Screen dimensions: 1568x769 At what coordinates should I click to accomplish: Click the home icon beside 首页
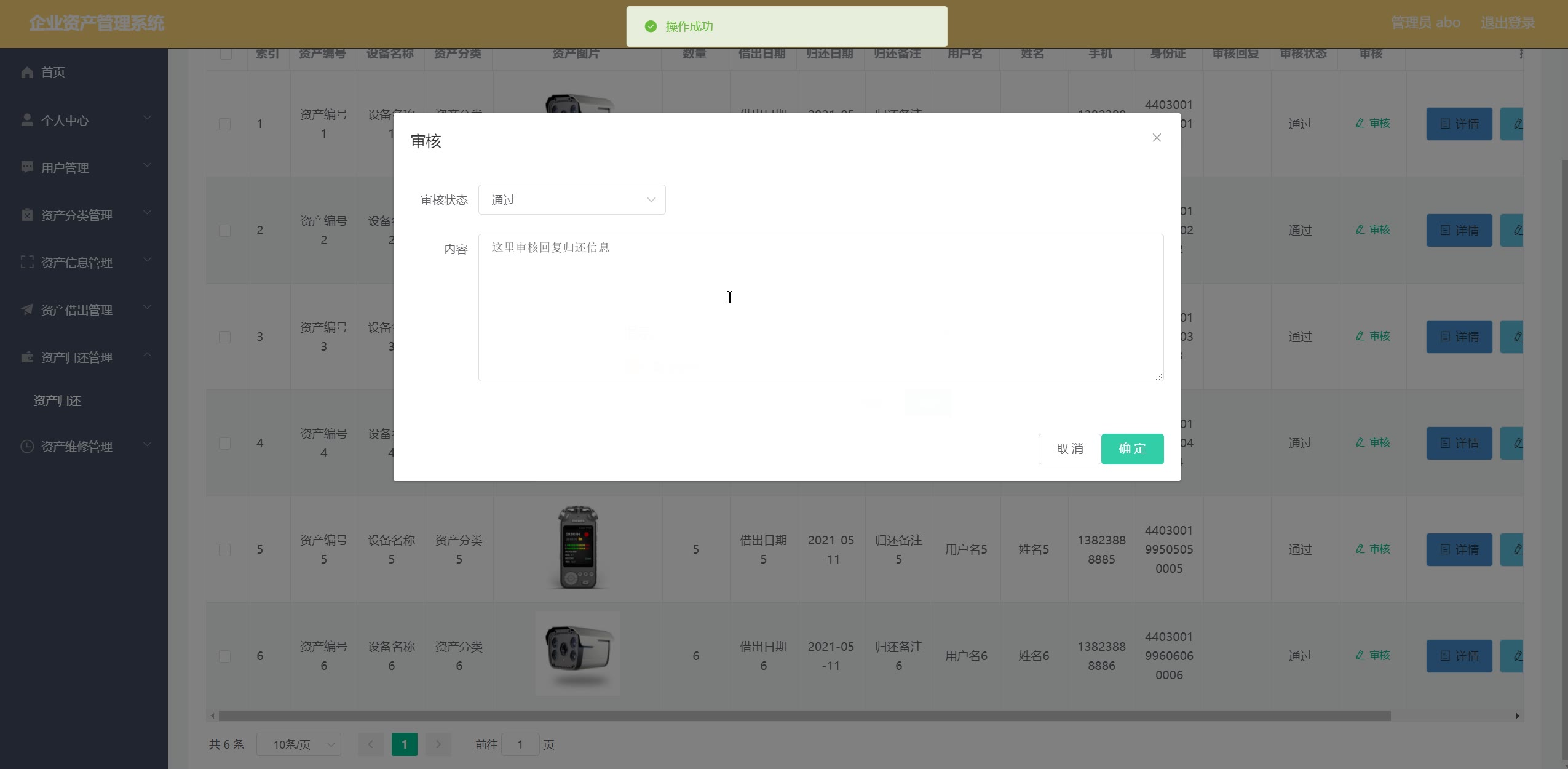[26, 73]
